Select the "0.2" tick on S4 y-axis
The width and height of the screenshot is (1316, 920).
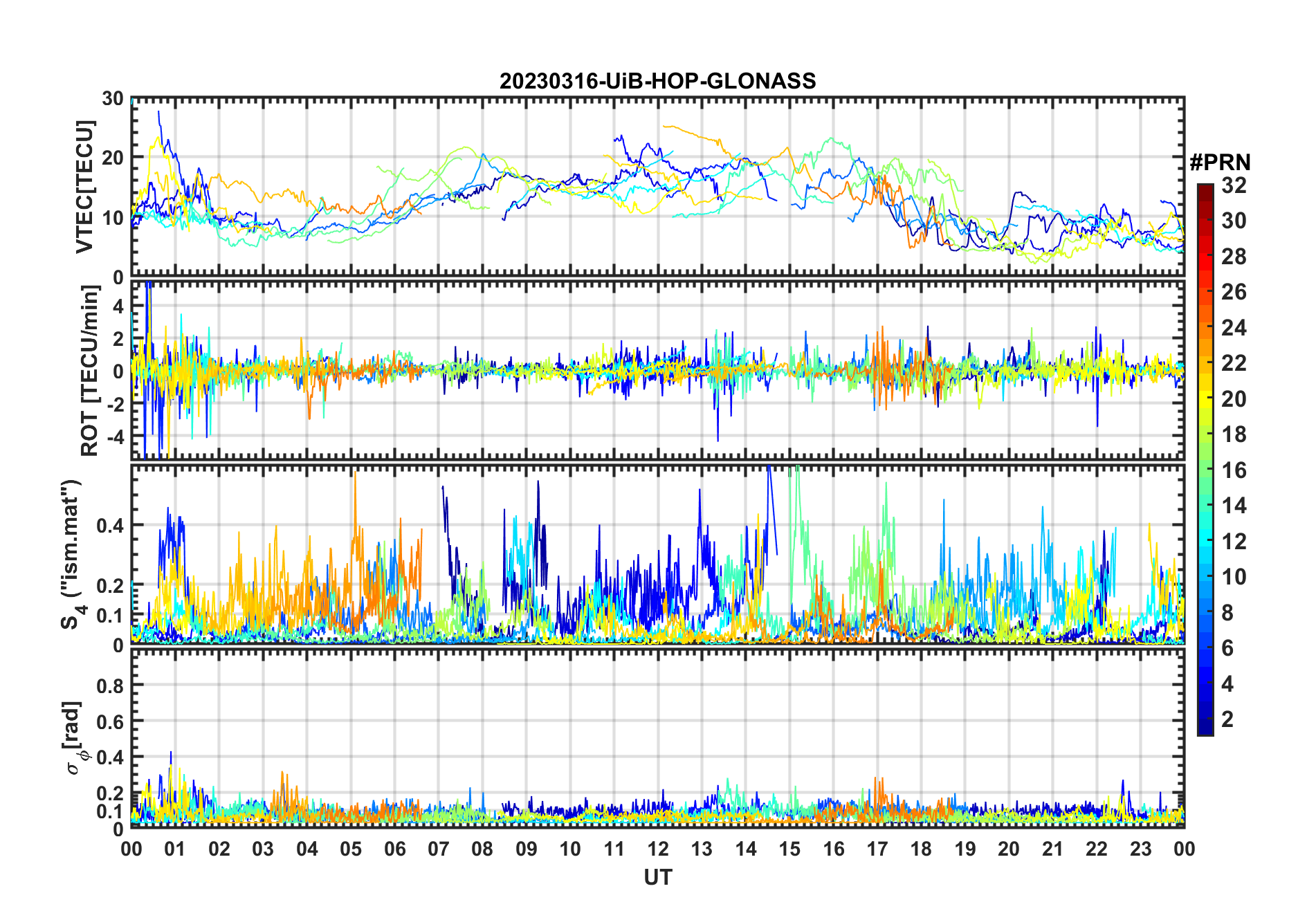[110, 585]
